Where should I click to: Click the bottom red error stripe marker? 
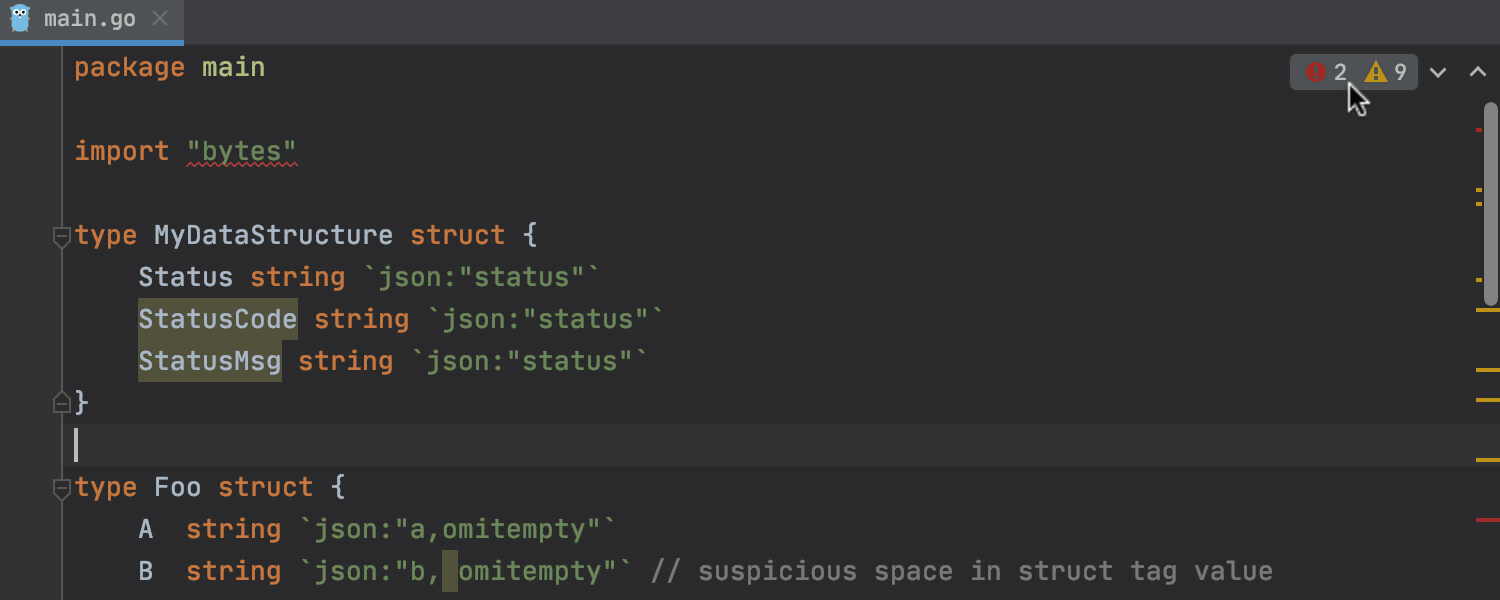pos(1487,520)
